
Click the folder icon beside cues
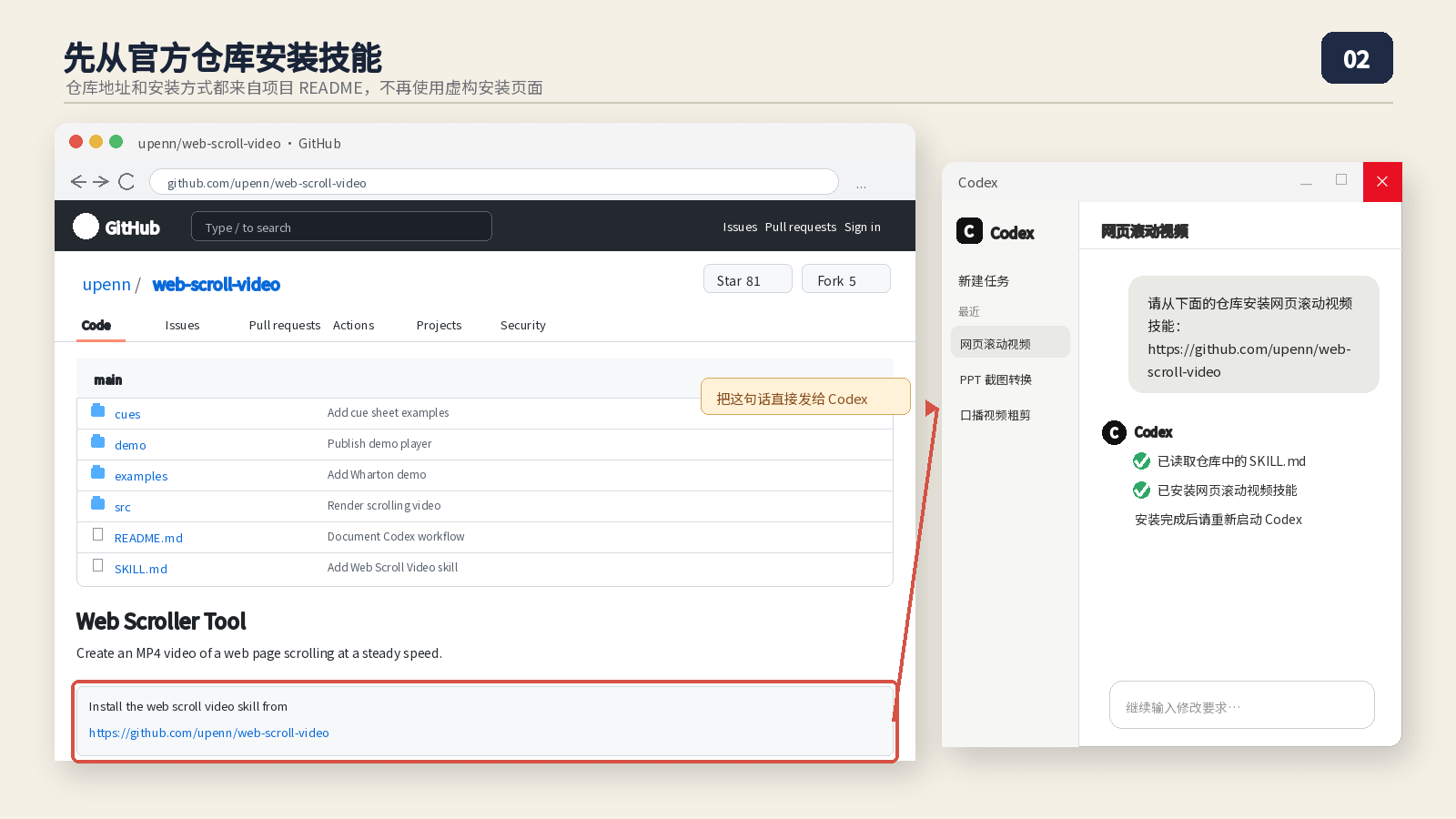(97, 410)
